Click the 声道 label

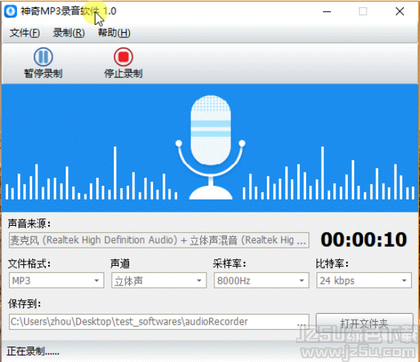point(120,264)
